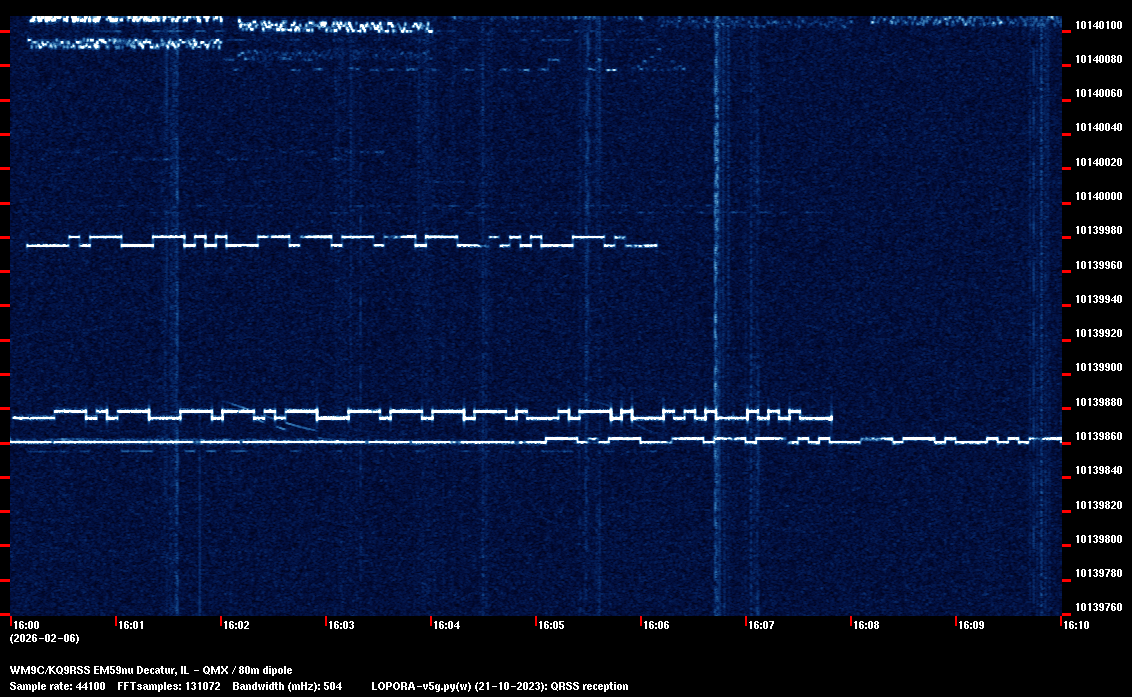This screenshot has height=697, width=1132.
Task: Select the 16:05 time marker
Action: pos(550,625)
